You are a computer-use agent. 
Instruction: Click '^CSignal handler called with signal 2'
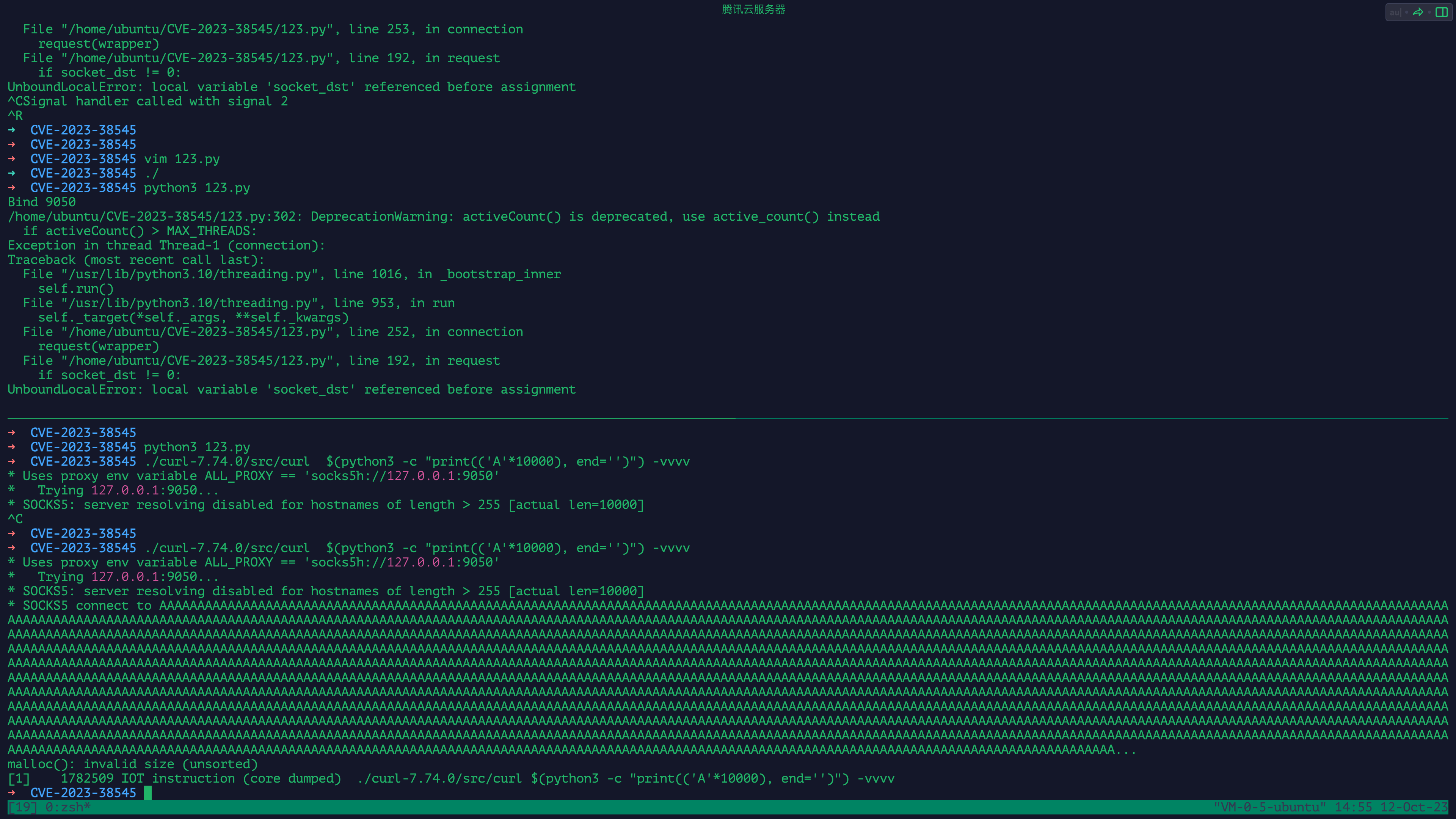(x=147, y=101)
